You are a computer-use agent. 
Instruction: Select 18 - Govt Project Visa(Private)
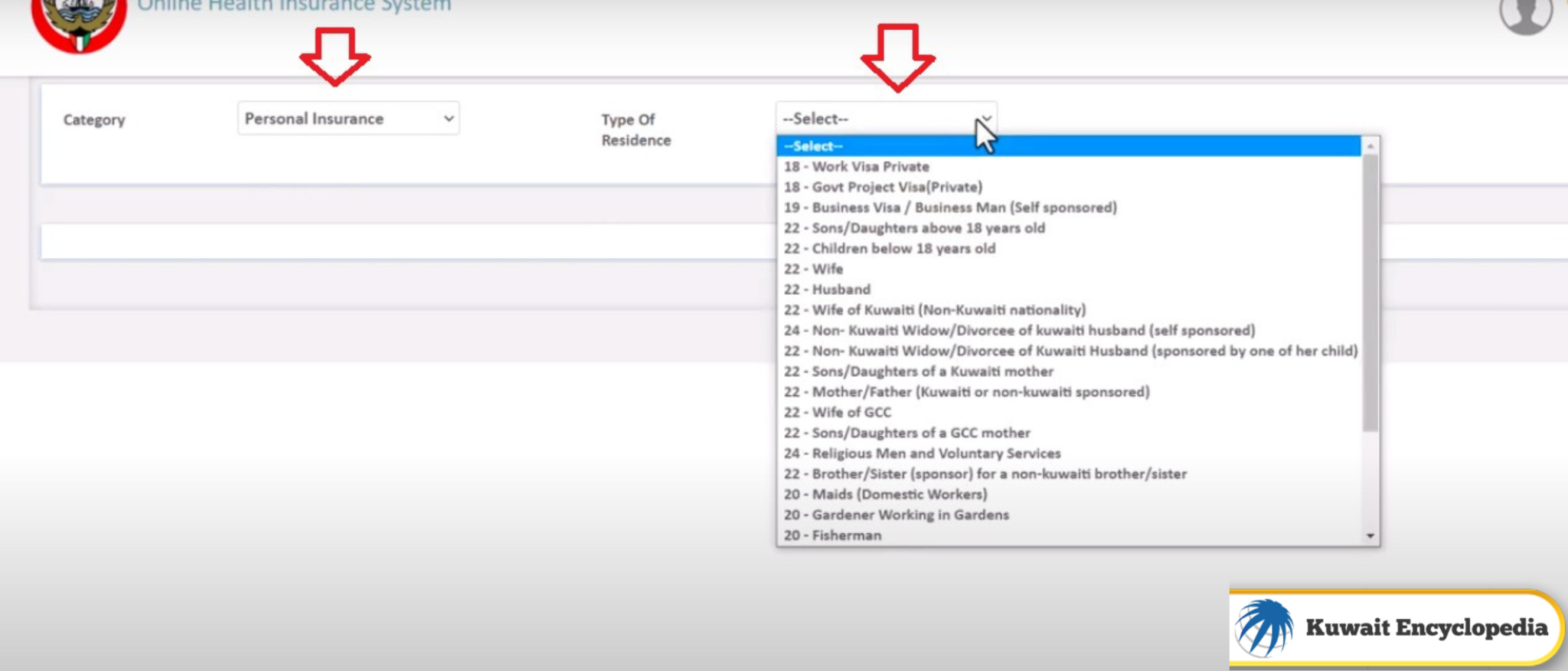click(882, 188)
